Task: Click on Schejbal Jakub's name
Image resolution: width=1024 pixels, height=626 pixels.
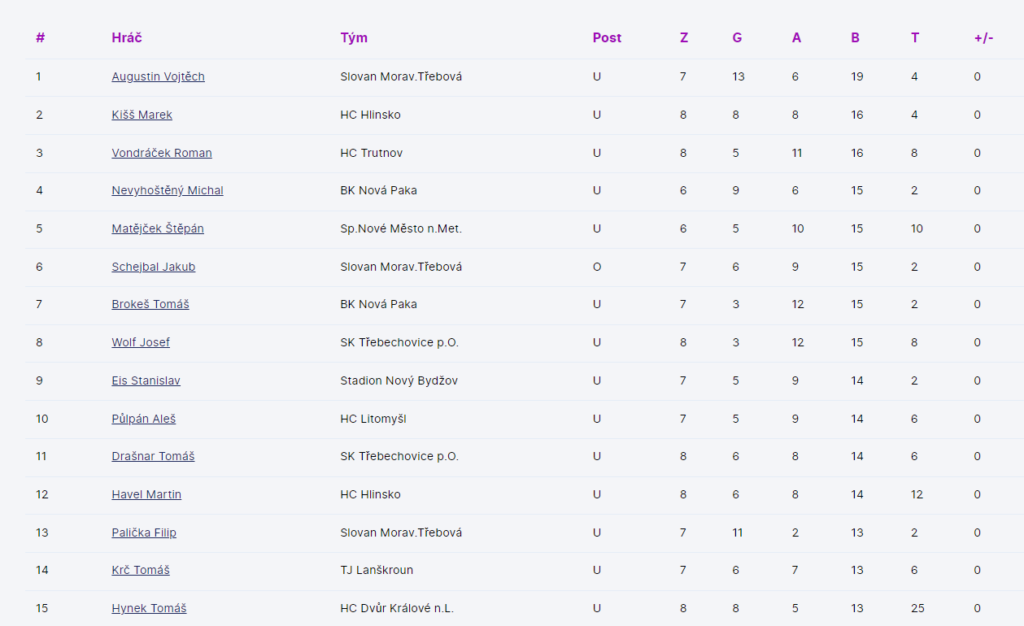Action: tap(153, 267)
